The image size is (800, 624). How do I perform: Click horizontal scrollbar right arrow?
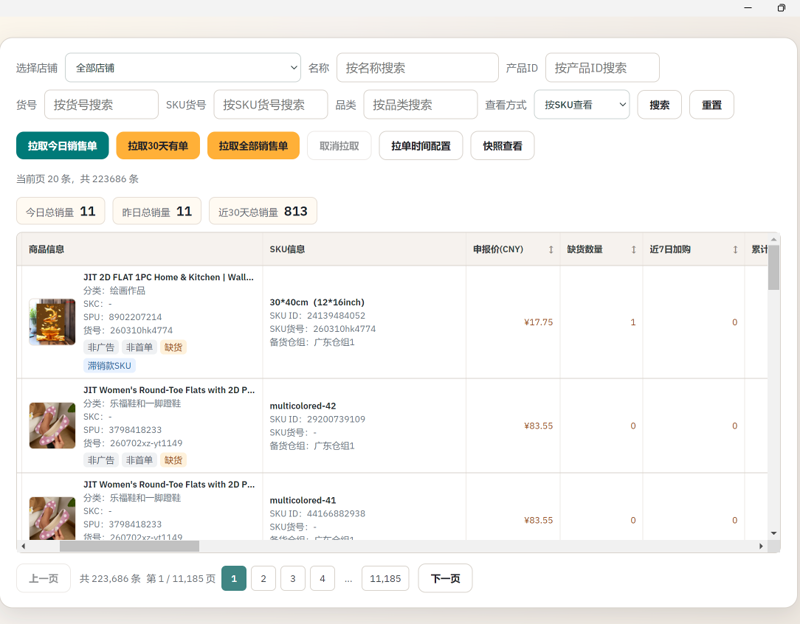point(761,546)
